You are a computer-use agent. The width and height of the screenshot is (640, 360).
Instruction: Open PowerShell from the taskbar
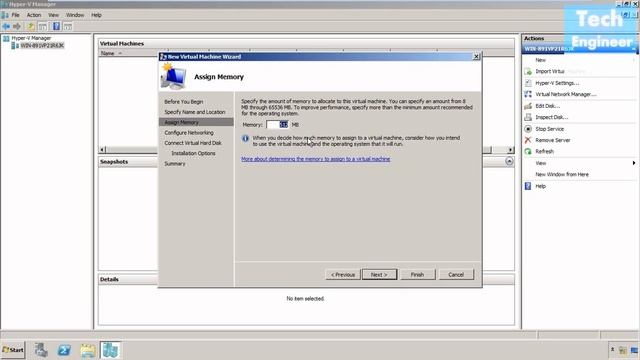tap(64, 350)
